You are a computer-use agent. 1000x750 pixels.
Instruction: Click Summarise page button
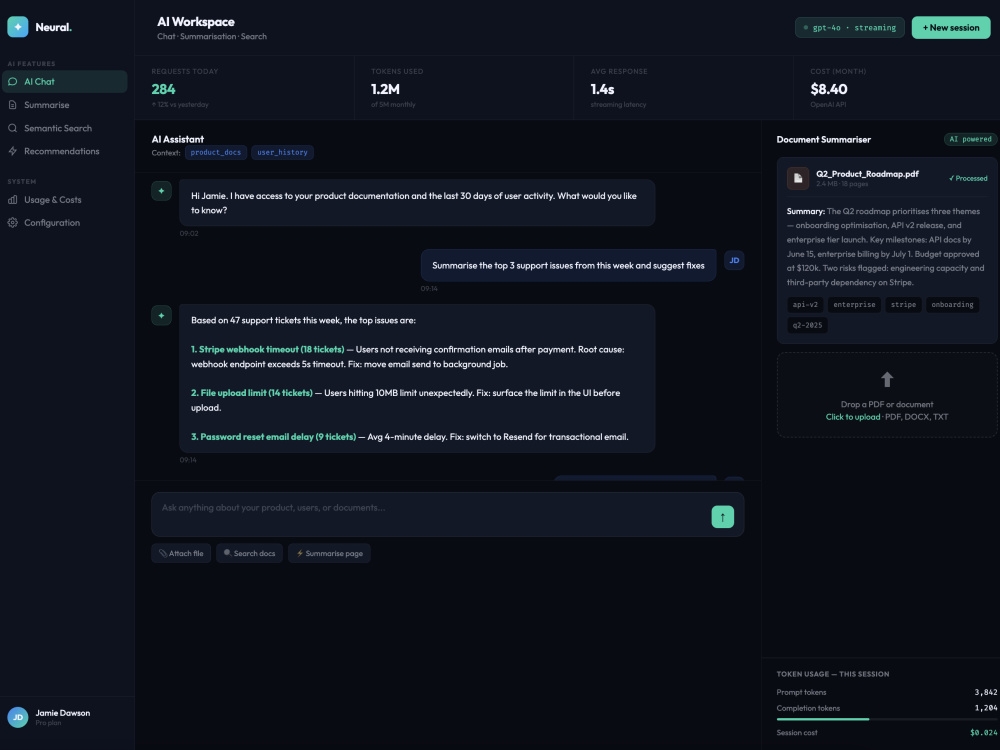329,553
